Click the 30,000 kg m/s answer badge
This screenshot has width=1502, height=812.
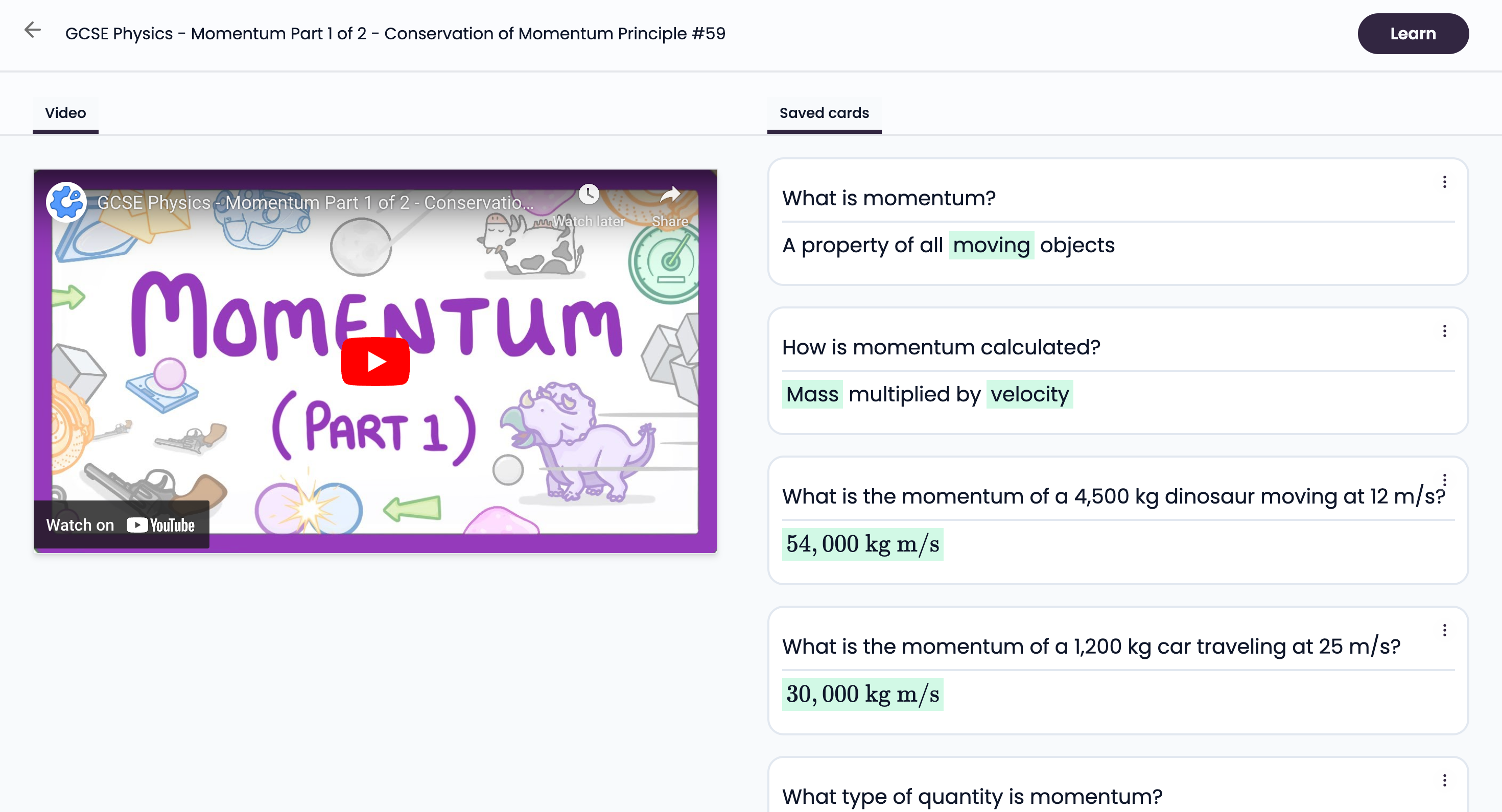point(862,692)
